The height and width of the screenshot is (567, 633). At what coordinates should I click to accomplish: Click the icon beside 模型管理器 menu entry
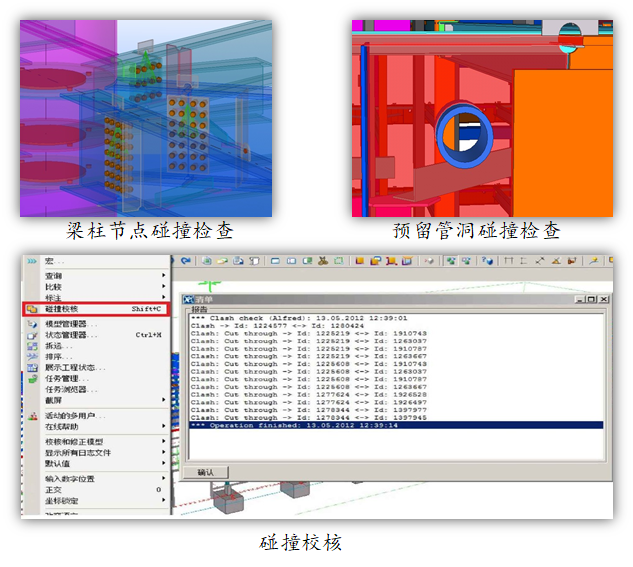coord(32,324)
